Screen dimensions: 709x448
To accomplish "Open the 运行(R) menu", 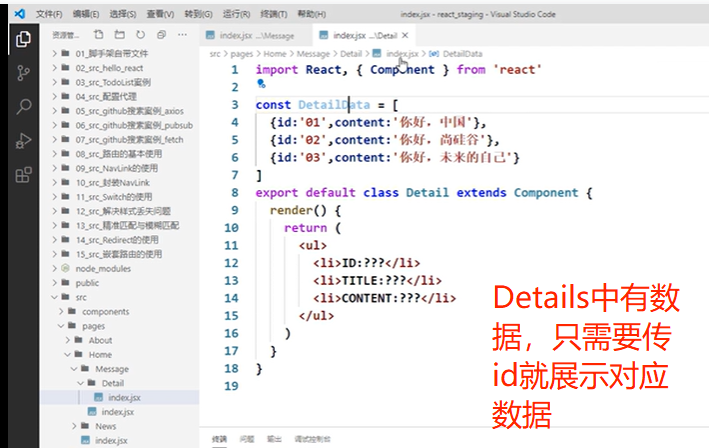I will coord(236,14).
